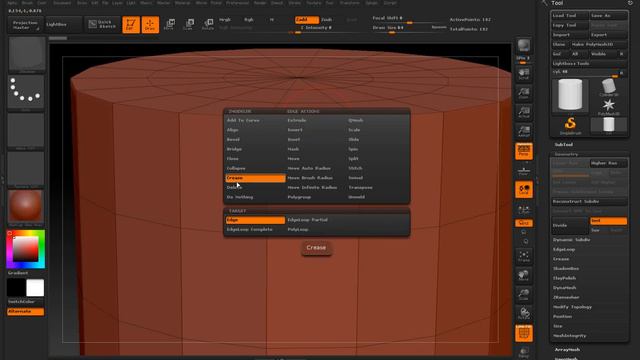Screen dimensions: 640x360
Task: Expand the DynaMesh section
Action: coord(564,288)
